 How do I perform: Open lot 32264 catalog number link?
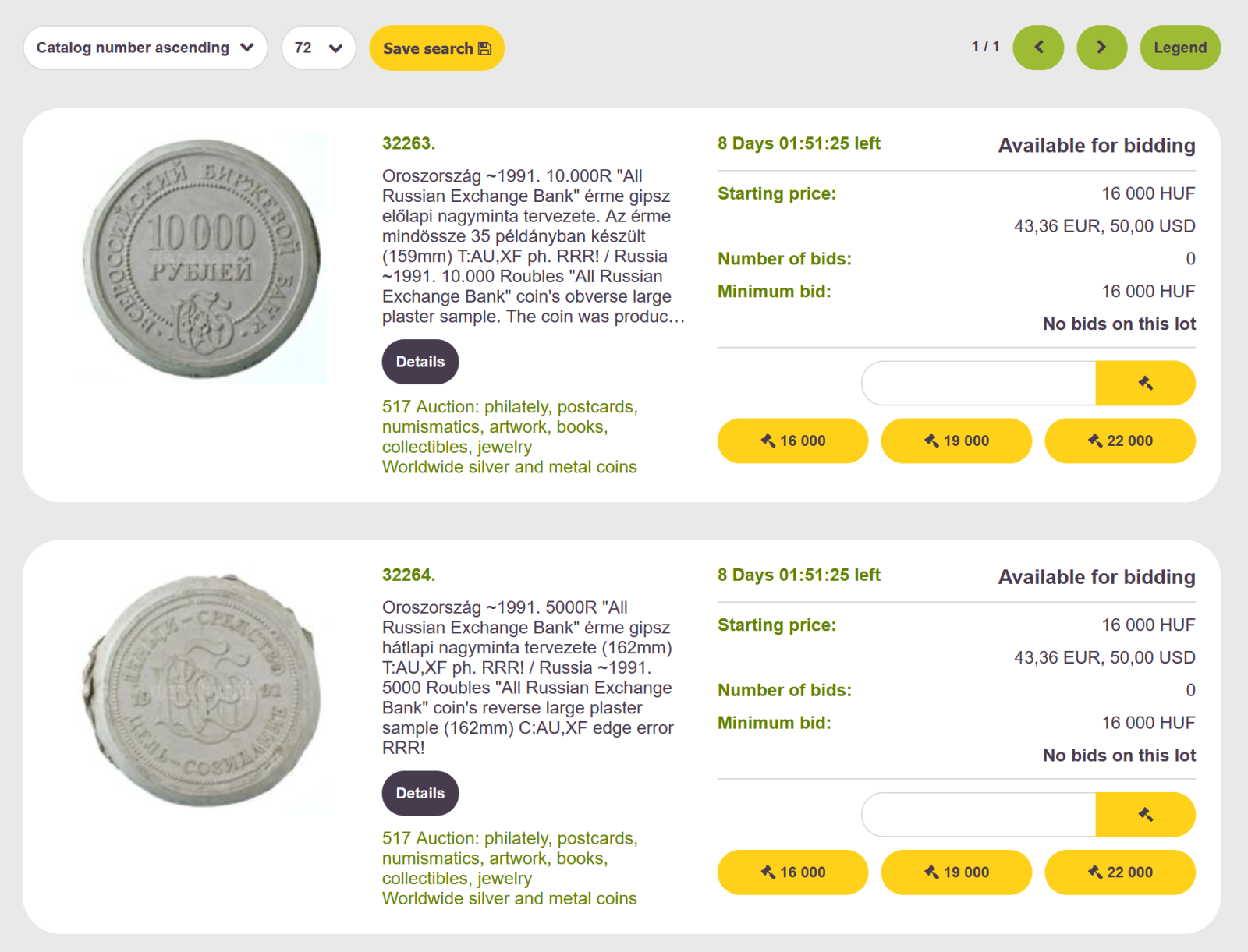[408, 575]
